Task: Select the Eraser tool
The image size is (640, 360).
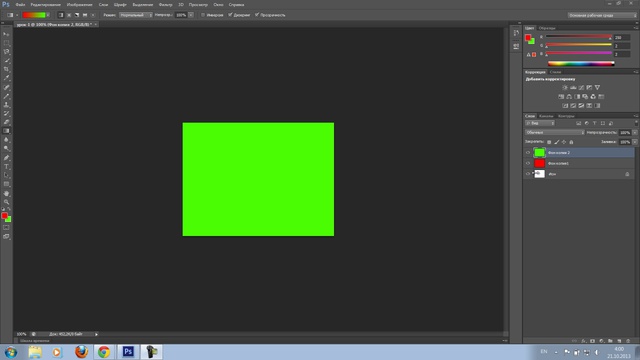Action: click(x=6, y=122)
